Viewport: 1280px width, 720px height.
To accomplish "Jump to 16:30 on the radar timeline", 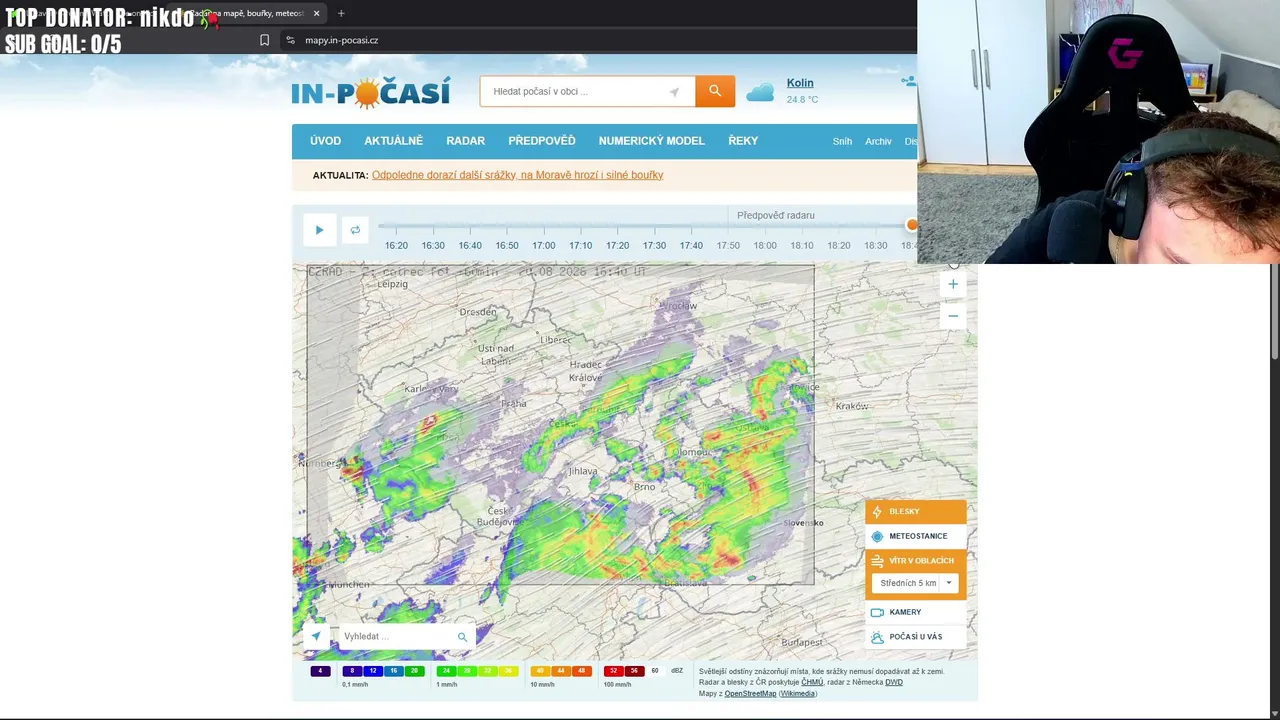I will tap(433, 245).
